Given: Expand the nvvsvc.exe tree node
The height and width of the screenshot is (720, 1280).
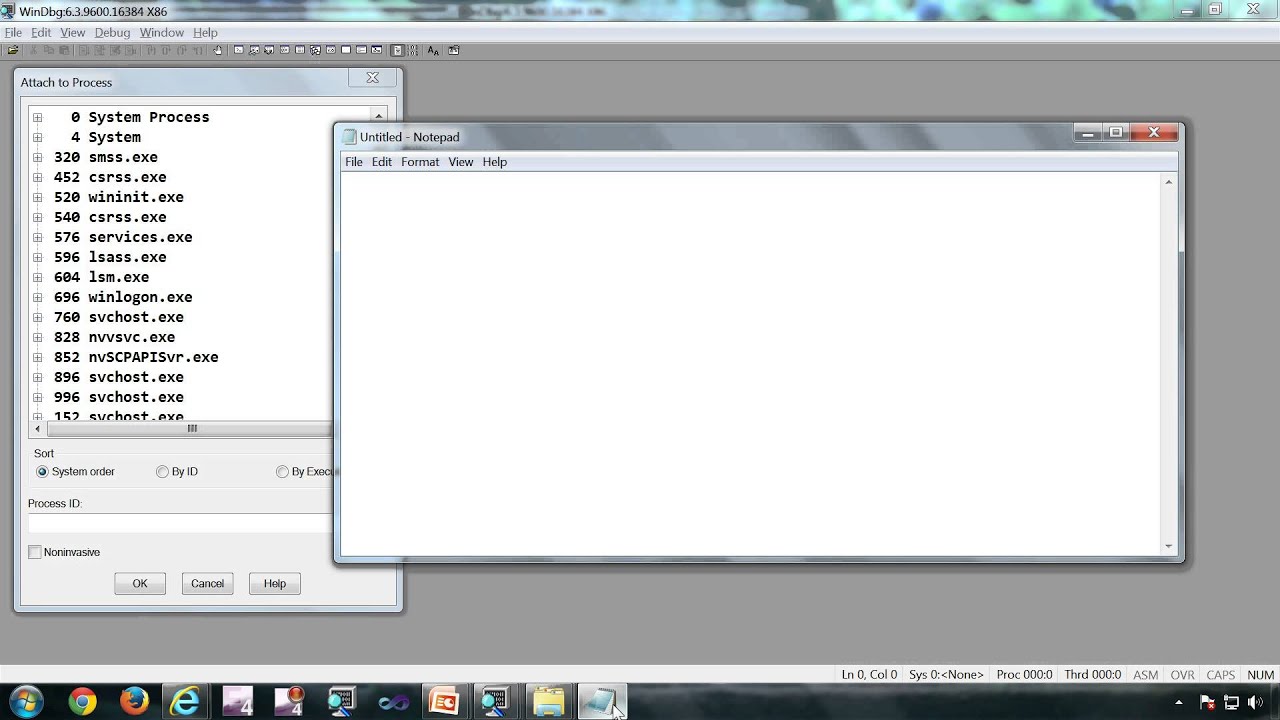Looking at the screenshot, I should pos(37,337).
